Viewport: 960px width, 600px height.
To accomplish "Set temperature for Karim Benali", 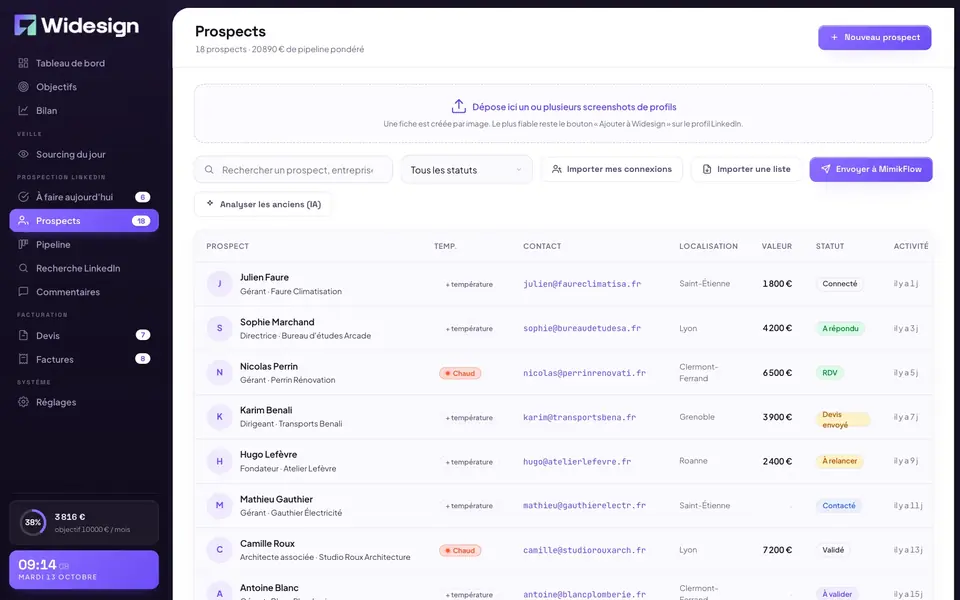I will (x=469, y=418).
